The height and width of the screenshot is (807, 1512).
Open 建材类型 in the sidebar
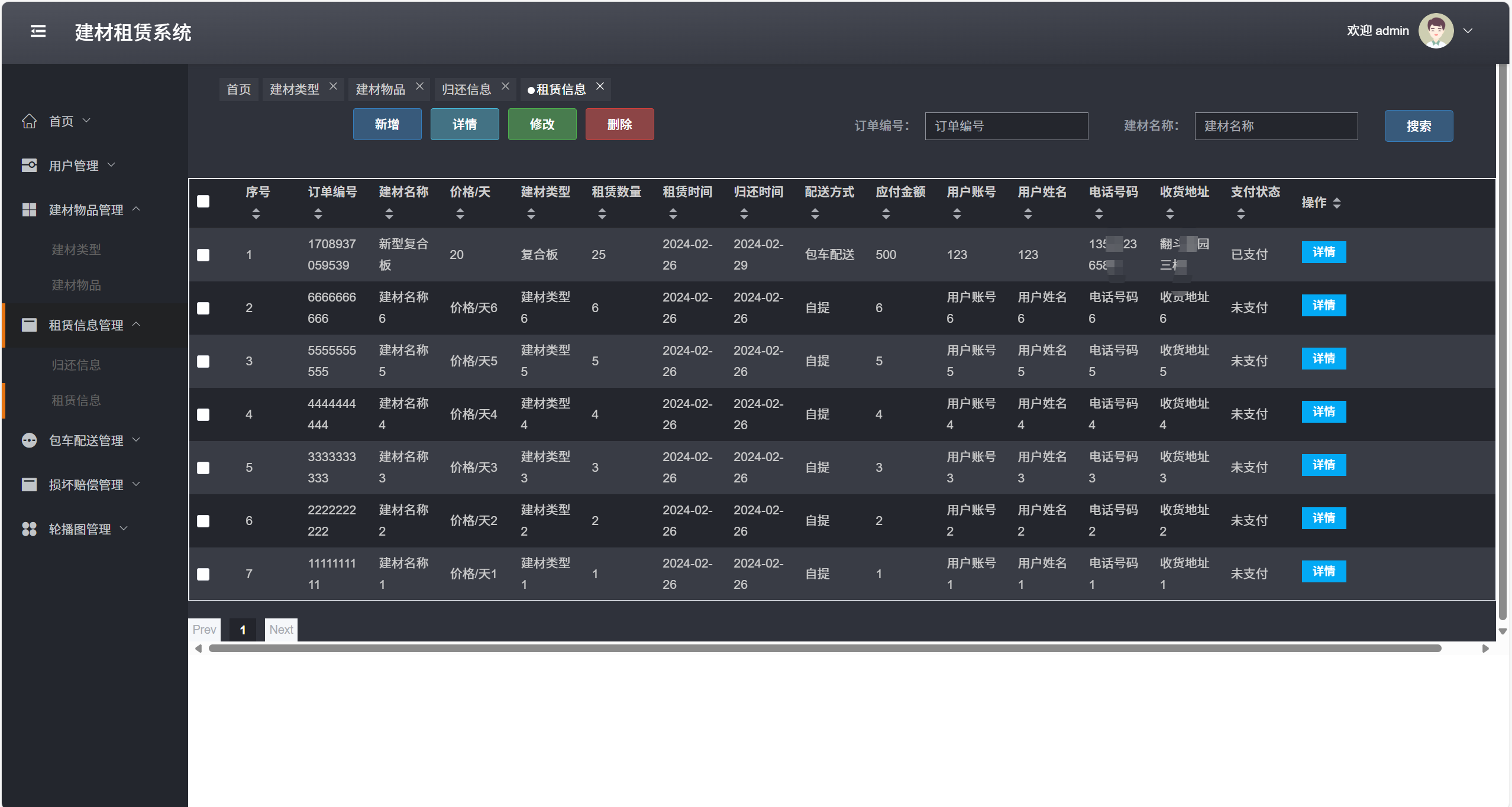coord(76,249)
